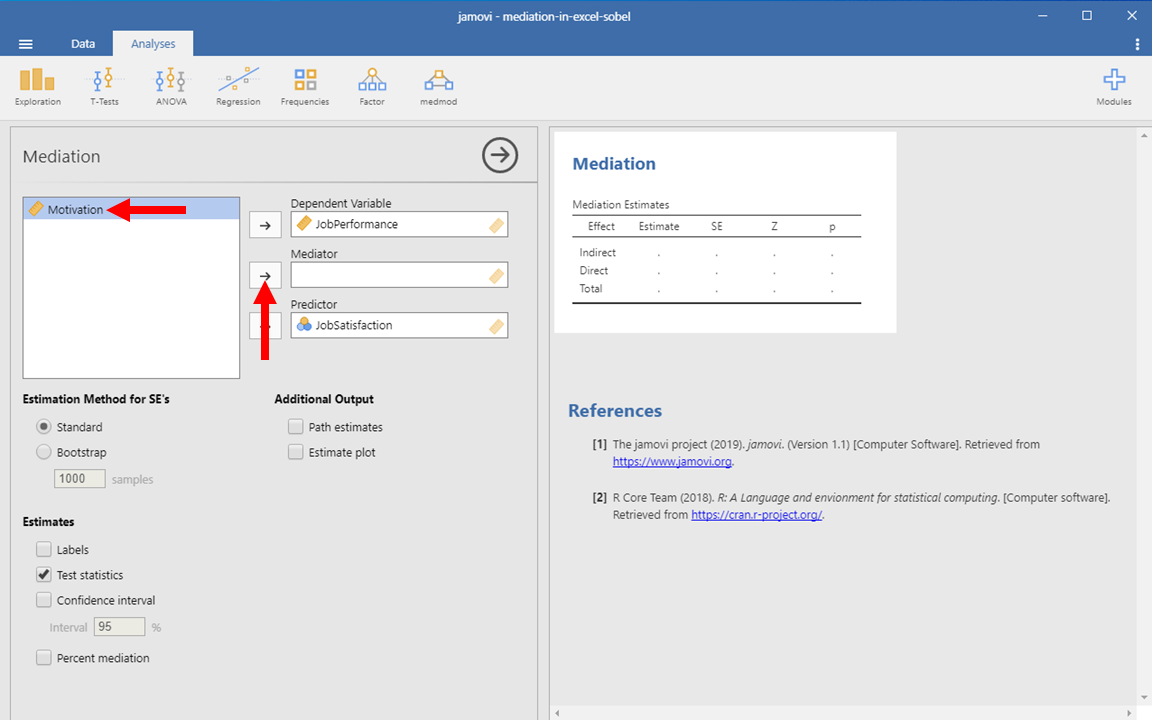
Task: Enable the Path estimates checkbox
Action: [295, 427]
